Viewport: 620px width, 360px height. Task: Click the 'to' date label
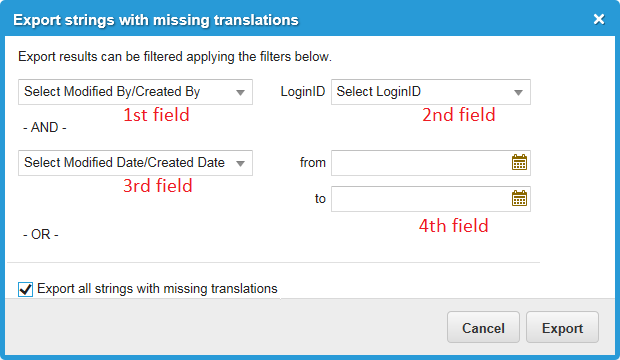click(x=320, y=198)
